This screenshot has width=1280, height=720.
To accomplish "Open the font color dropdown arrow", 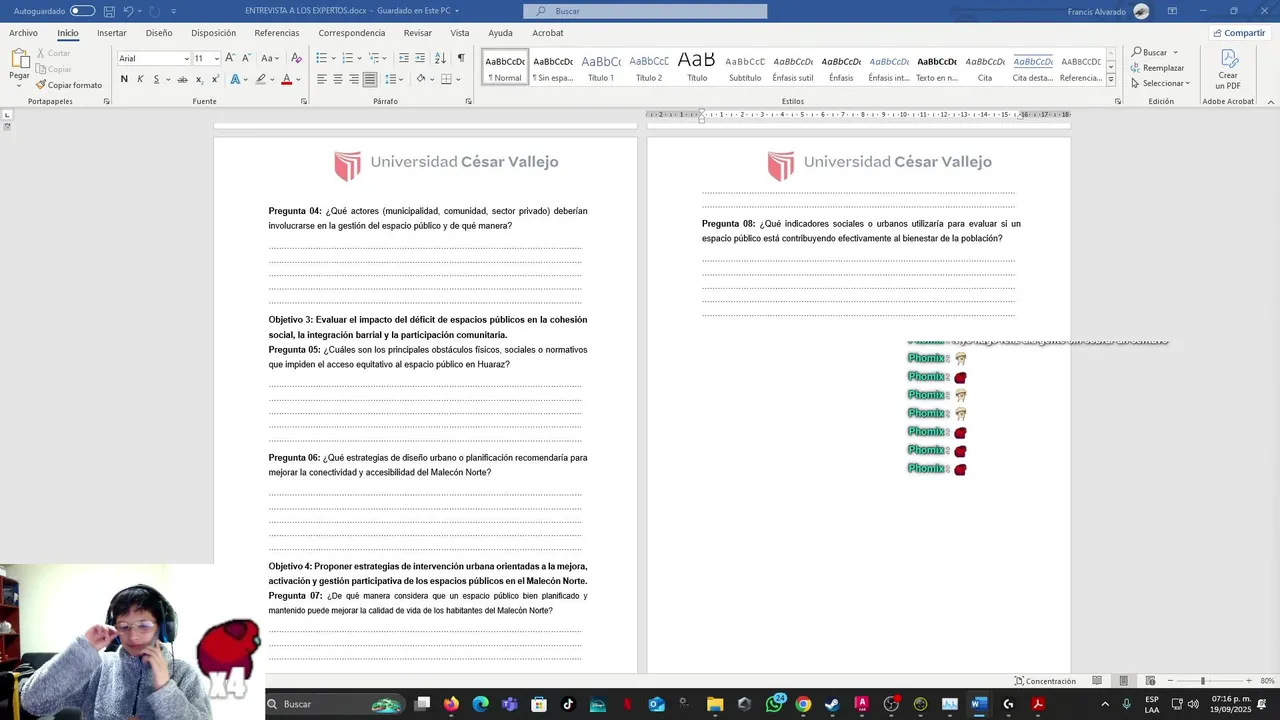I will 299,79.
